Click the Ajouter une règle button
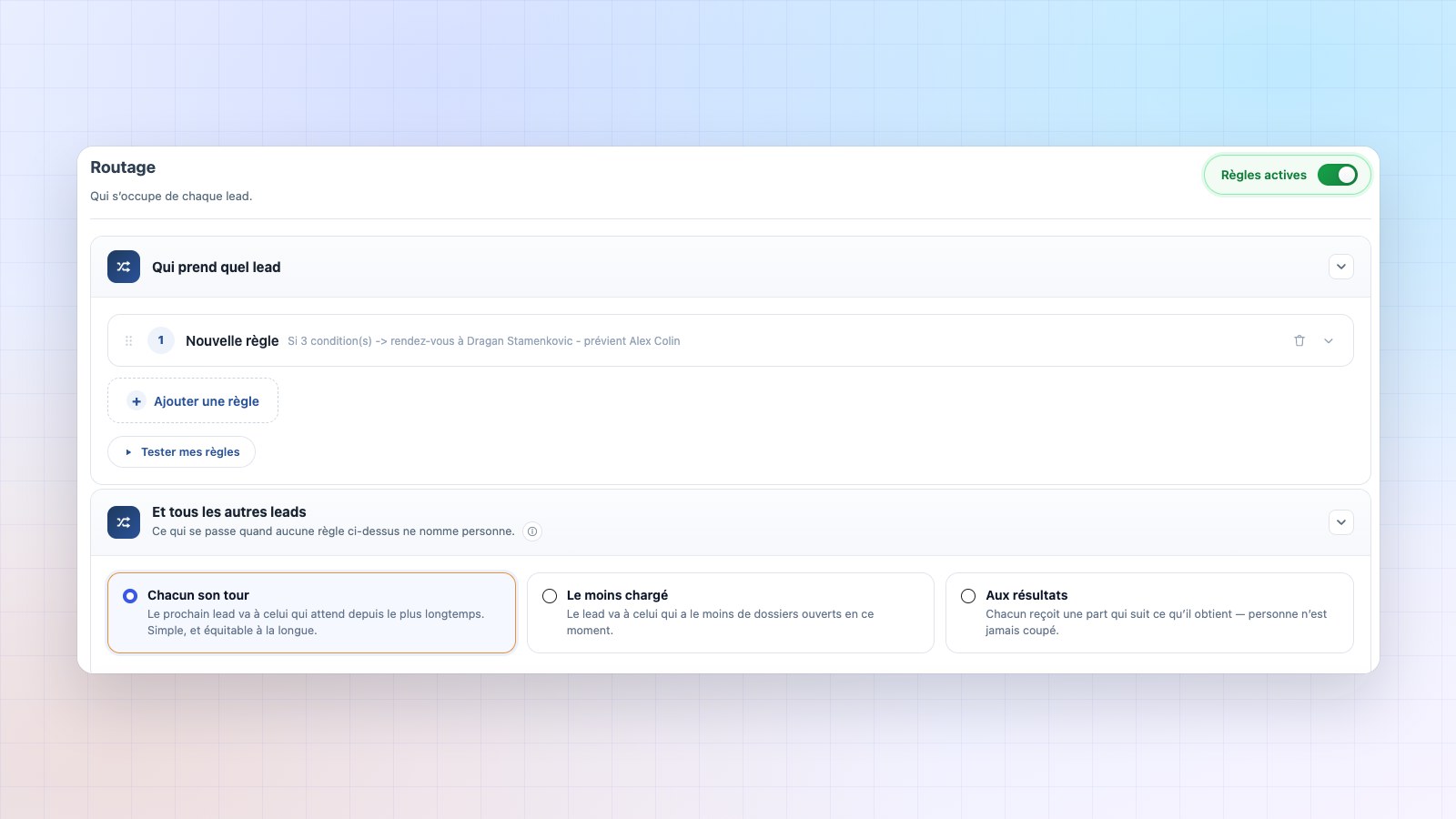This screenshot has height=819, width=1456. (193, 400)
